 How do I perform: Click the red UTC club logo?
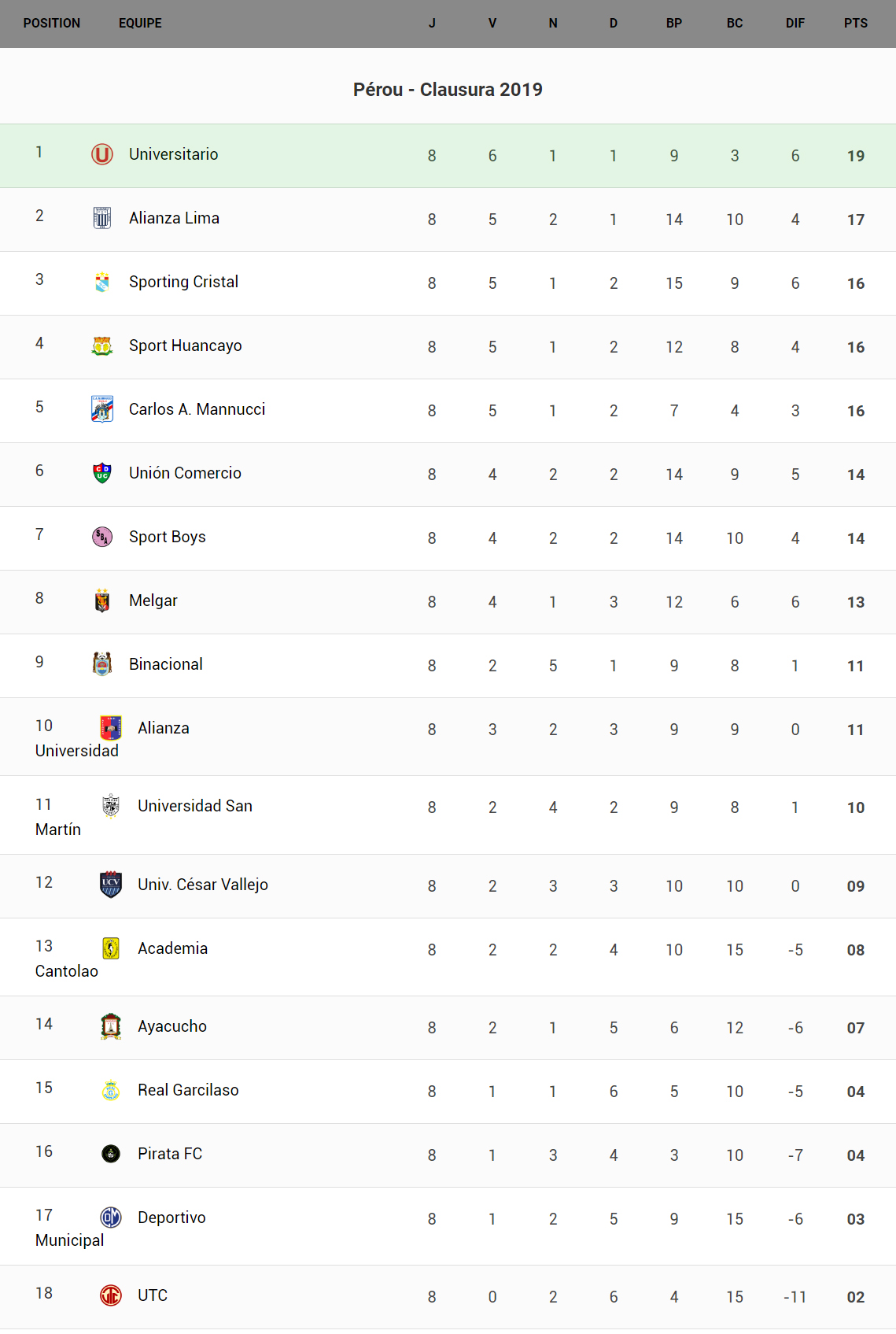coord(111,1295)
